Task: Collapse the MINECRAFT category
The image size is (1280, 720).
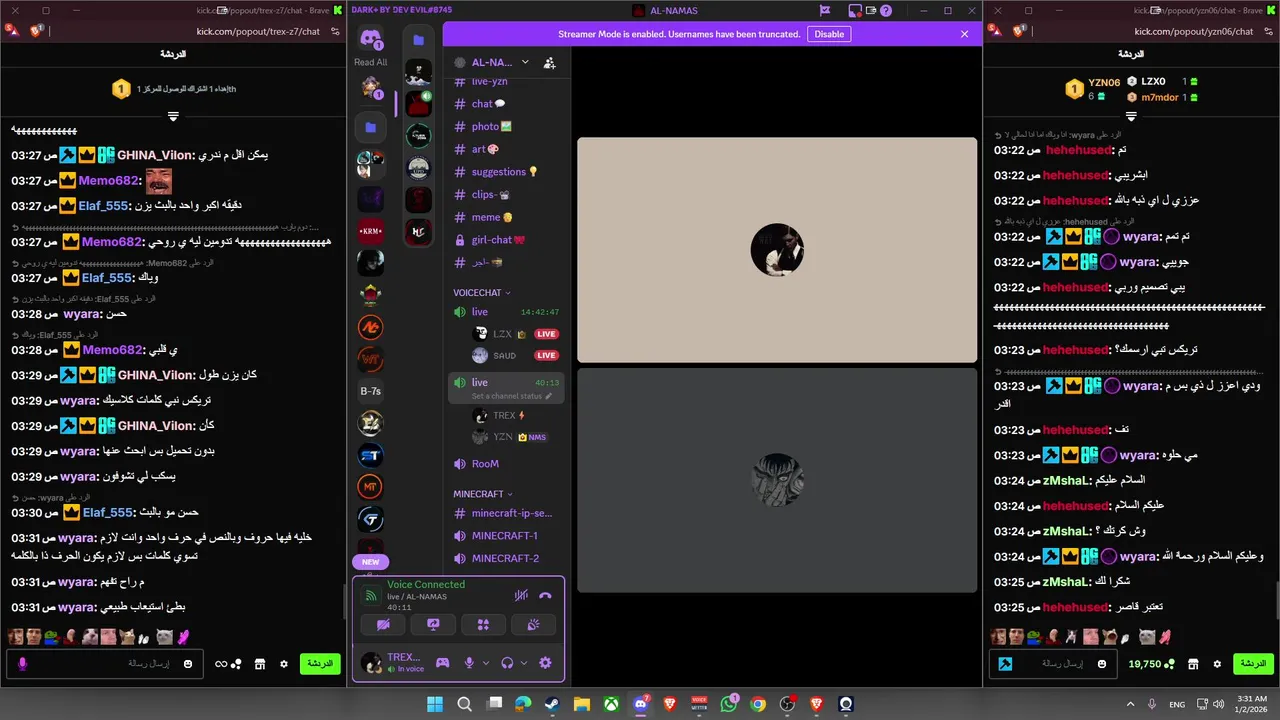Action: point(482,494)
